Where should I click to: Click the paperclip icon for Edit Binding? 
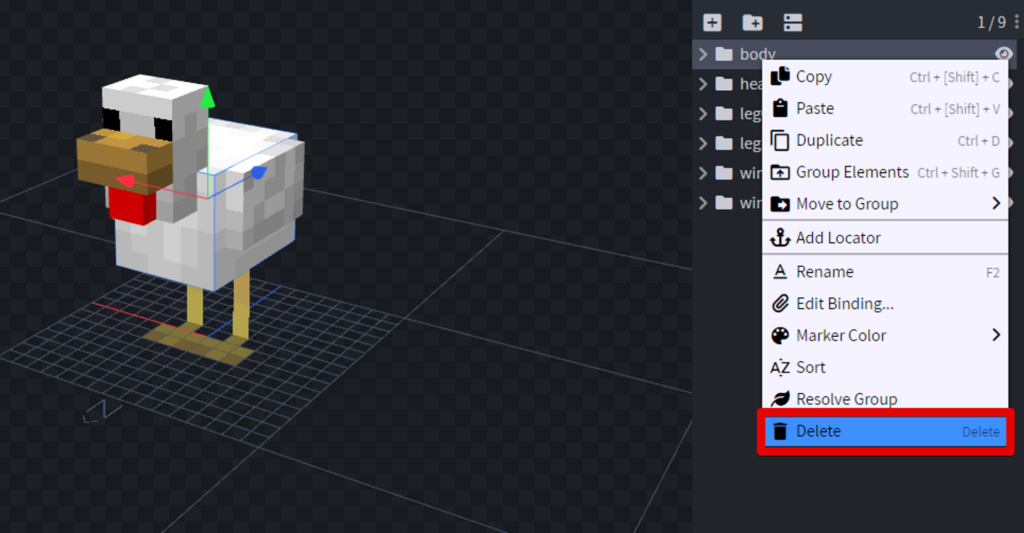780,304
